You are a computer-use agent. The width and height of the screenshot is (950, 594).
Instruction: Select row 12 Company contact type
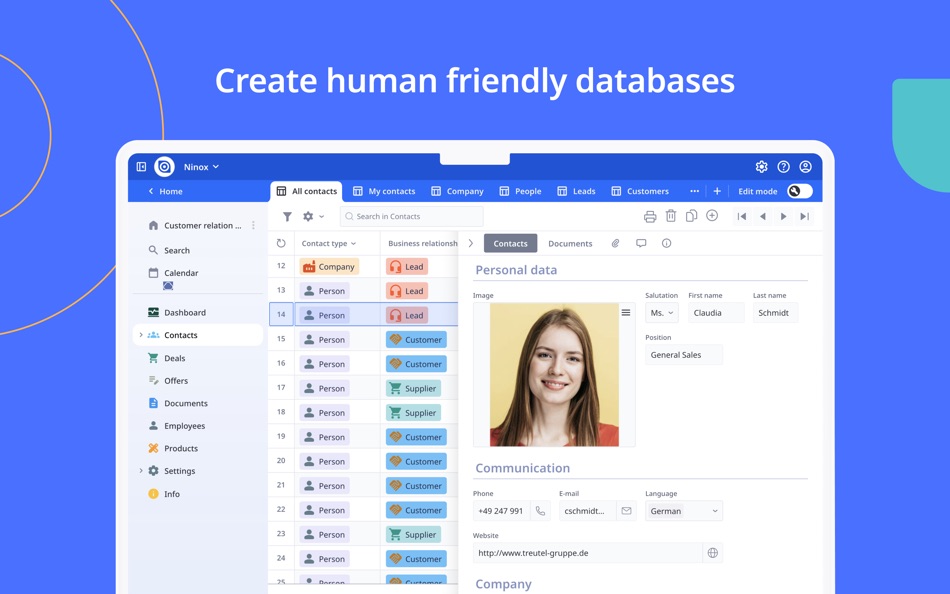pyautogui.click(x=329, y=267)
